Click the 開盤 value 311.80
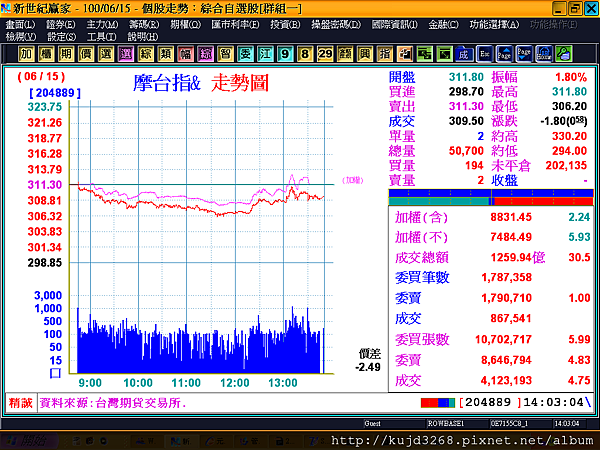The image size is (600, 450). click(x=466, y=77)
